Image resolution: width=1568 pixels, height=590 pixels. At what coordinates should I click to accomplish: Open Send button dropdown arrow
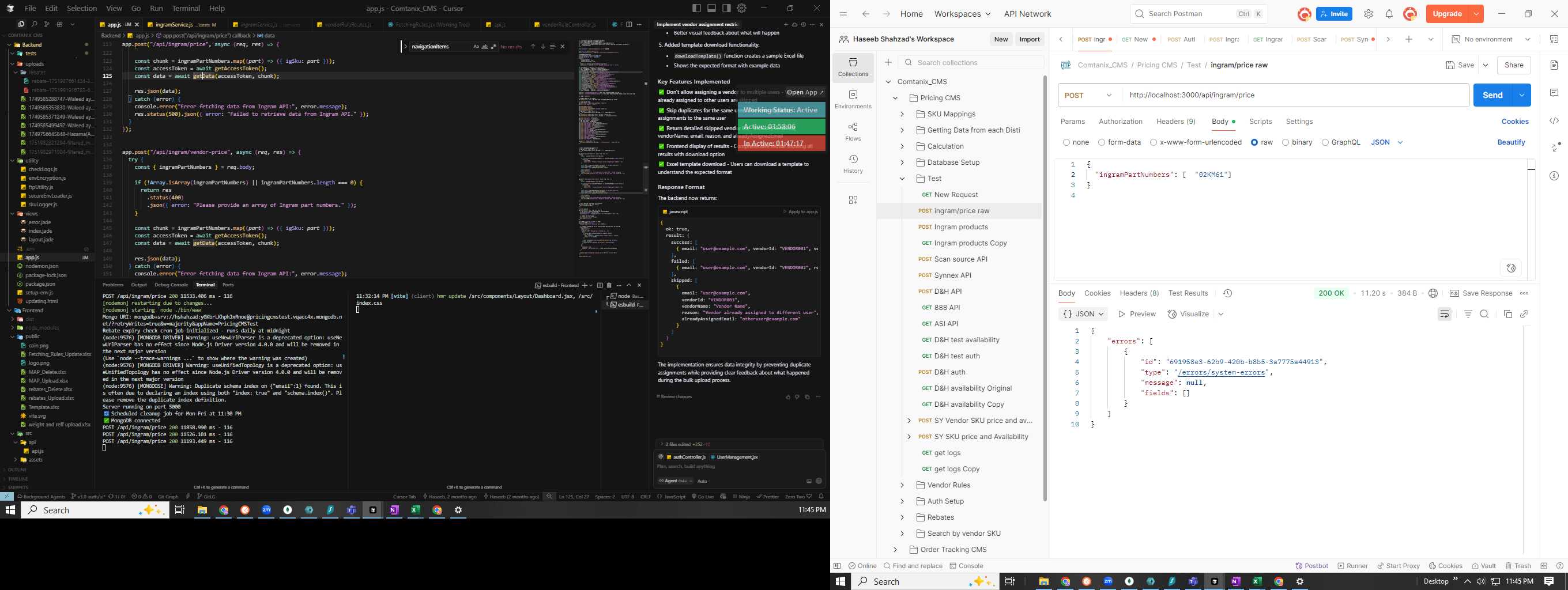tap(1521, 95)
